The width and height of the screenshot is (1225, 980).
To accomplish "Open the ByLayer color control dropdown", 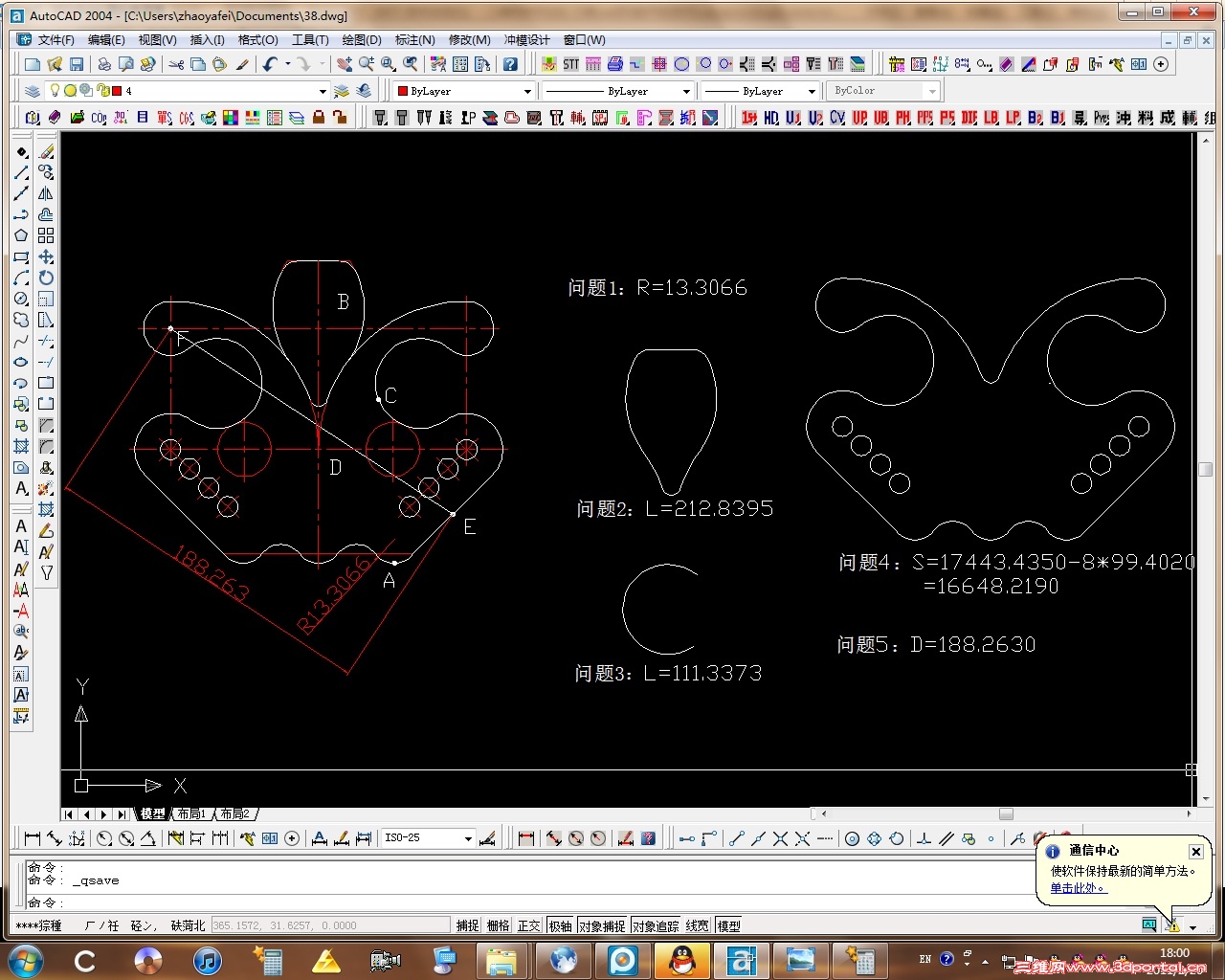I will [527, 91].
